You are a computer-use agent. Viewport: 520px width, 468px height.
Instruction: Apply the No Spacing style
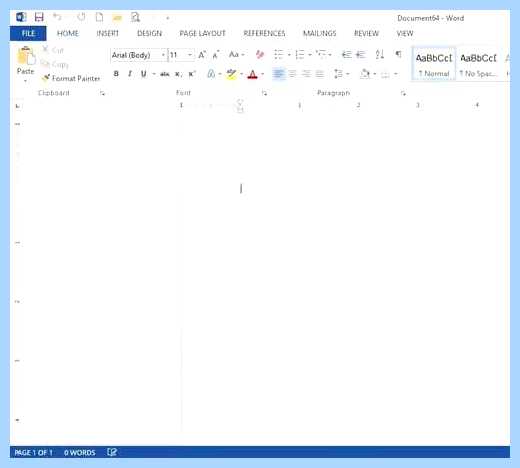point(478,64)
